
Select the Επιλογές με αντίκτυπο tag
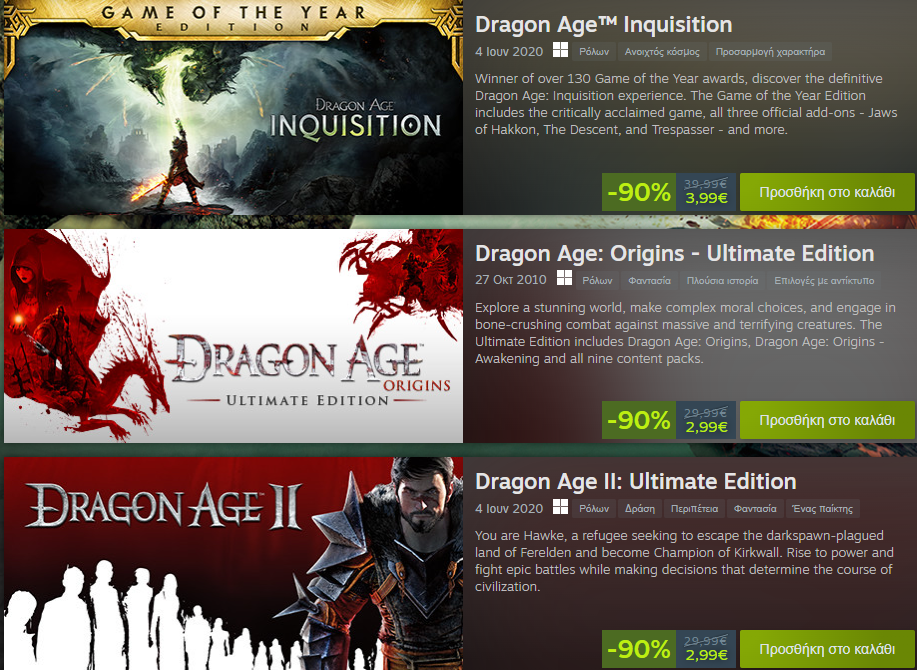point(824,281)
